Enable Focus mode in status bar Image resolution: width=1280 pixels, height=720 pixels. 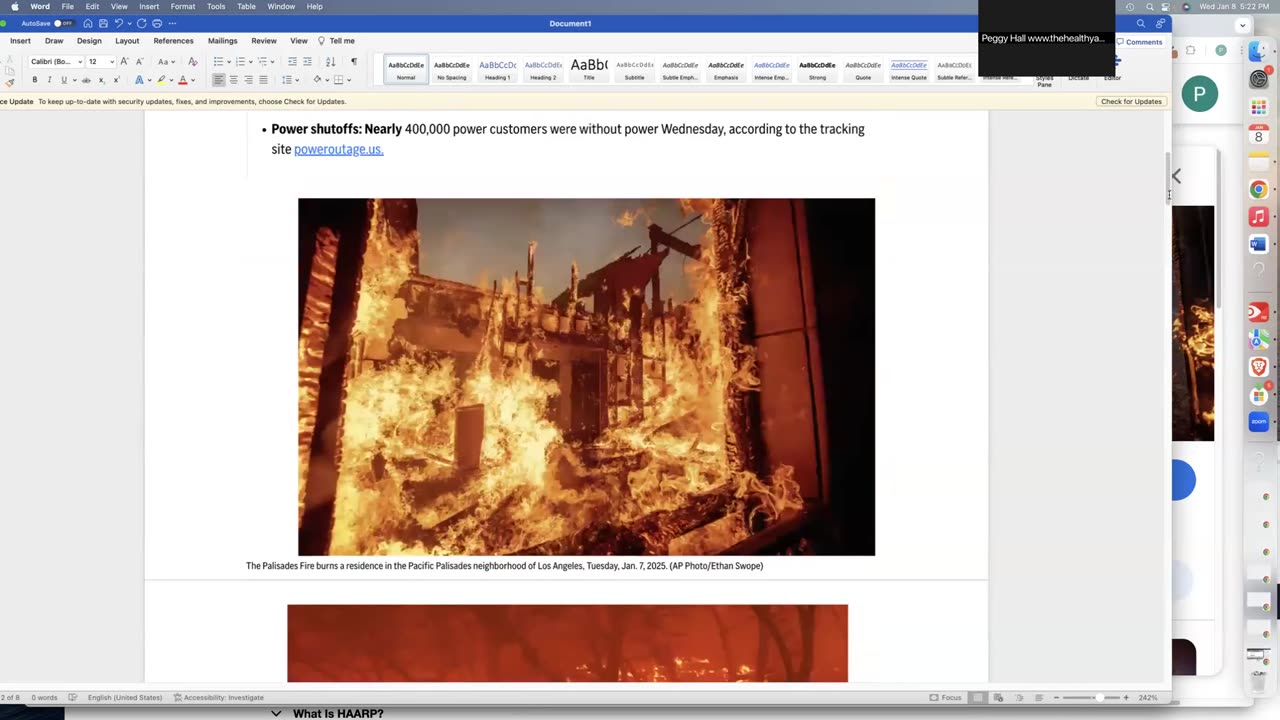946,697
